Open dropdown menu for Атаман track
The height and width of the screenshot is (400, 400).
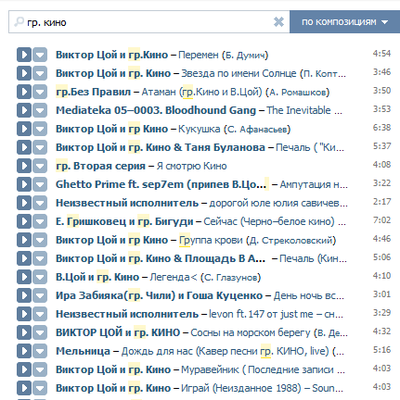coord(40,92)
